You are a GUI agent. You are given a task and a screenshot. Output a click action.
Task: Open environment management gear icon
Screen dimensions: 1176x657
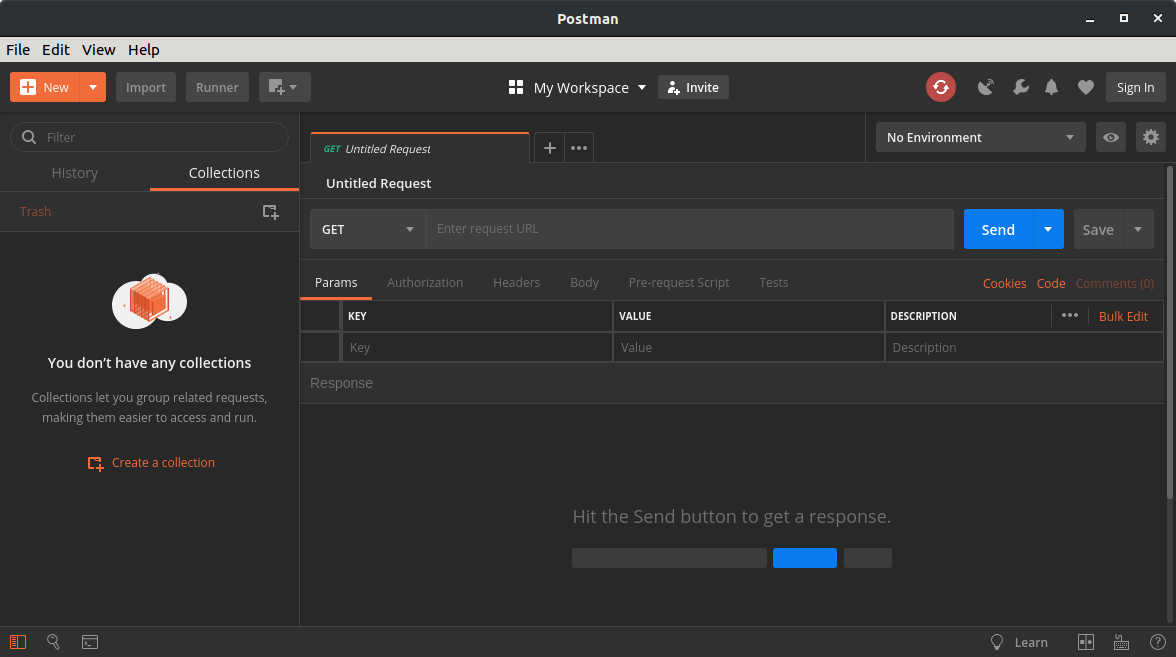(1151, 138)
